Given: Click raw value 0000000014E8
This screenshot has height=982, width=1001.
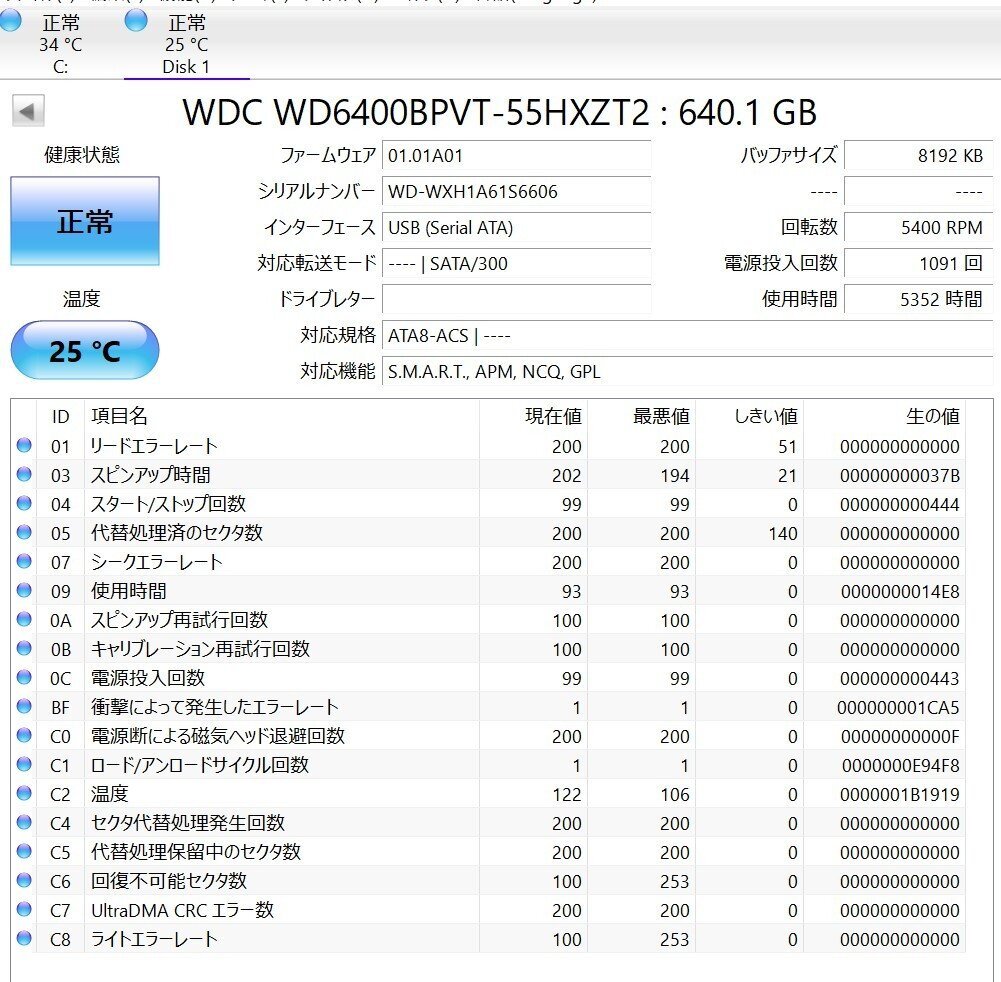Looking at the screenshot, I should tap(899, 591).
